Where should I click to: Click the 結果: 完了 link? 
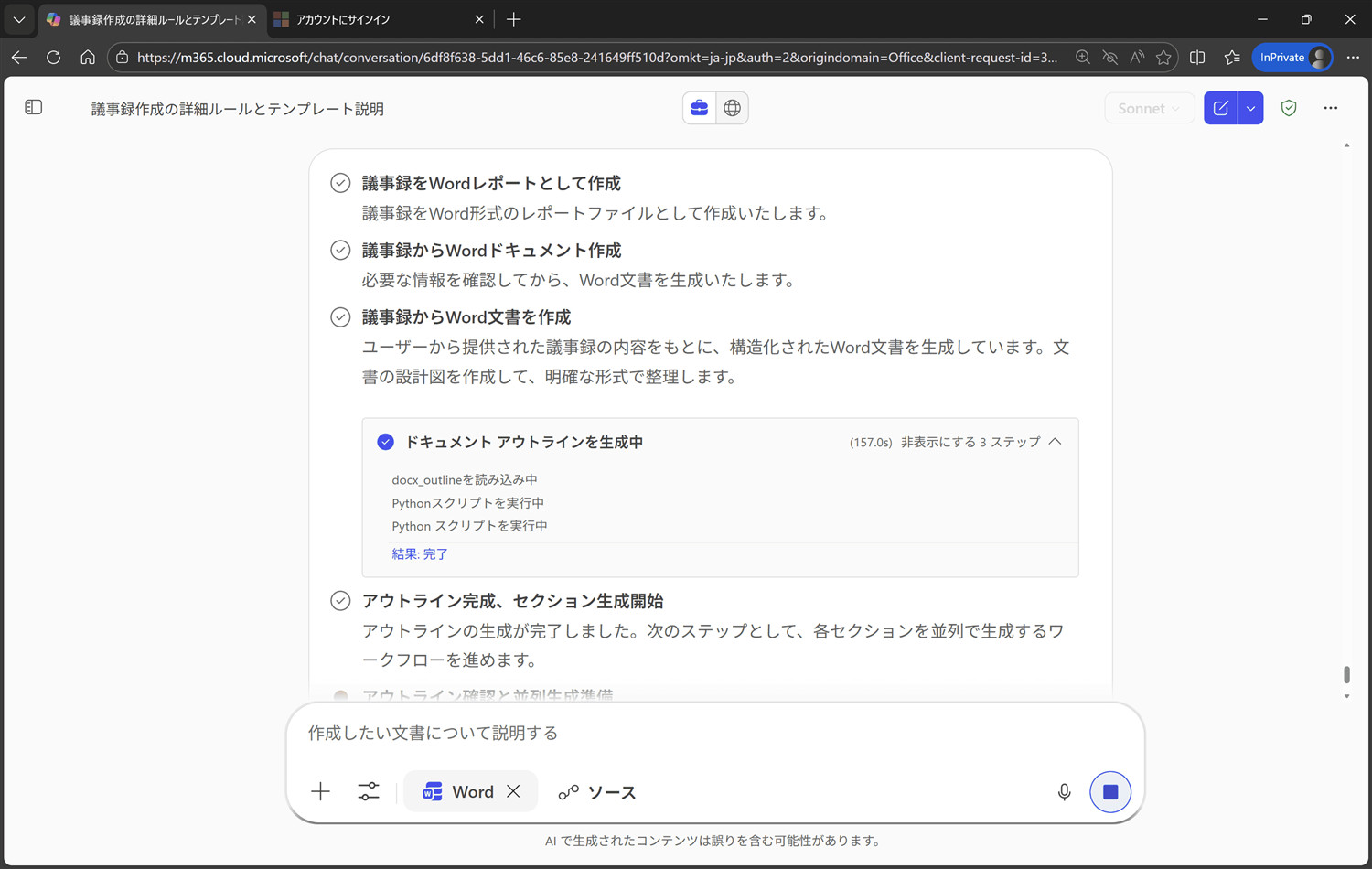click(419, 553)
